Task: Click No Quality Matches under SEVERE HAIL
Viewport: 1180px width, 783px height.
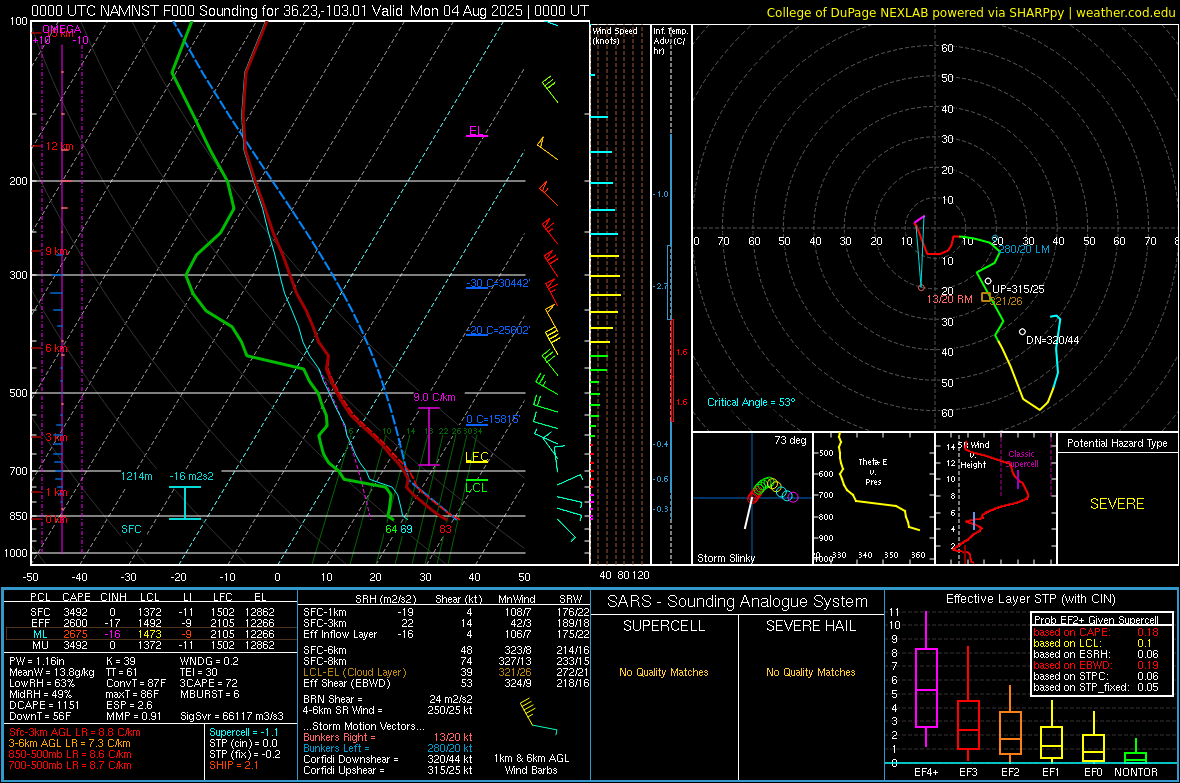Action: tap(810, 672)
